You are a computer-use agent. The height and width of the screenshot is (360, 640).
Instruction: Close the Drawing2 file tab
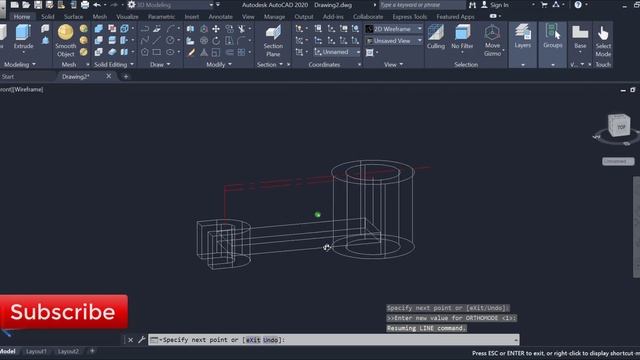109,76
